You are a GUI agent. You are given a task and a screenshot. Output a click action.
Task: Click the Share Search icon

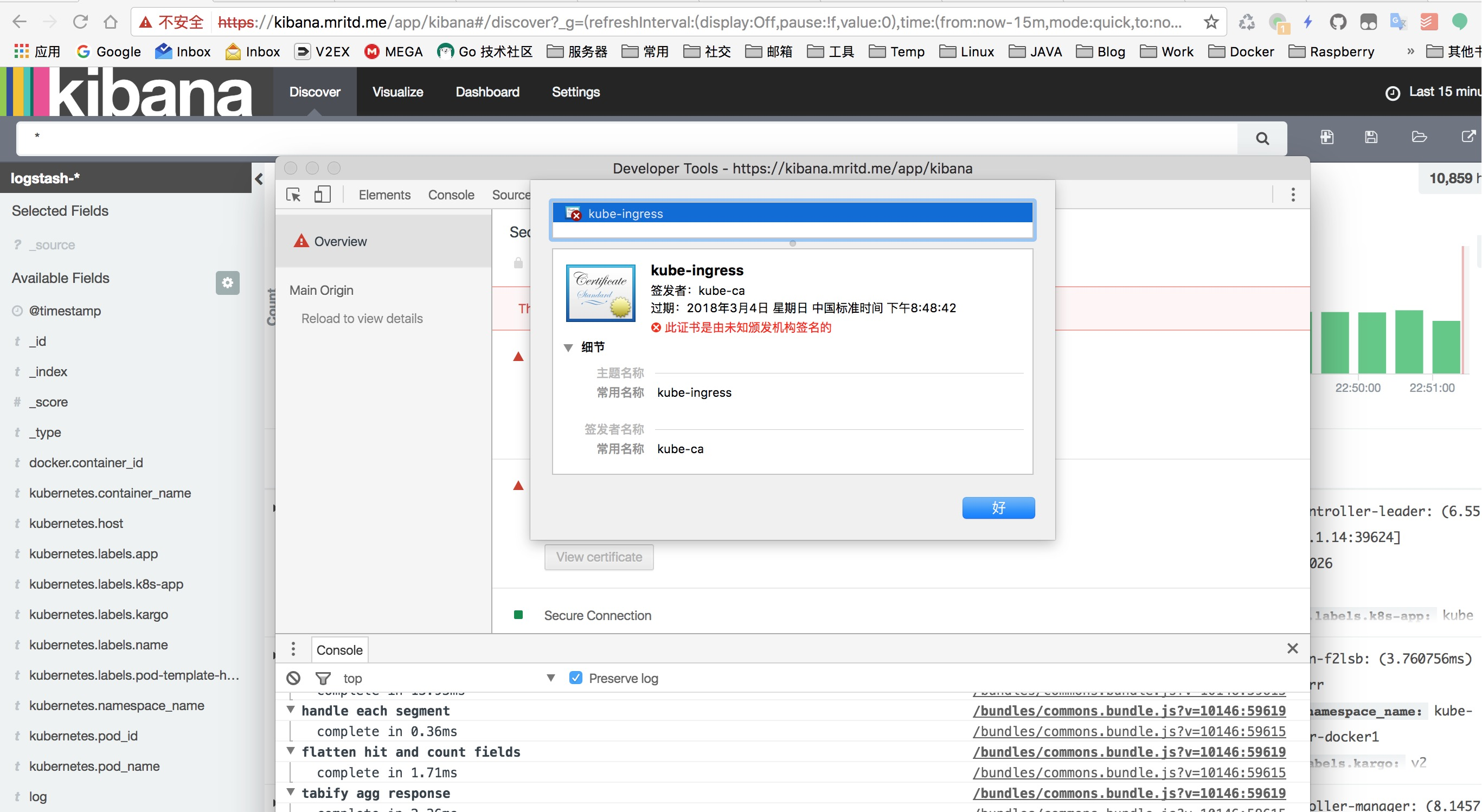pos(1468,137)
